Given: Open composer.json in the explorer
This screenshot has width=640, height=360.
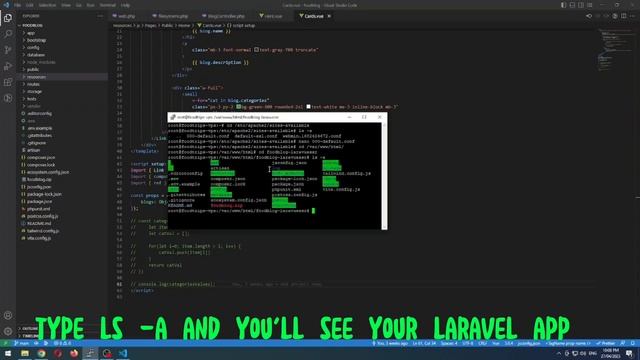Looking at the screenshot, I should click(x=41, y=157).
